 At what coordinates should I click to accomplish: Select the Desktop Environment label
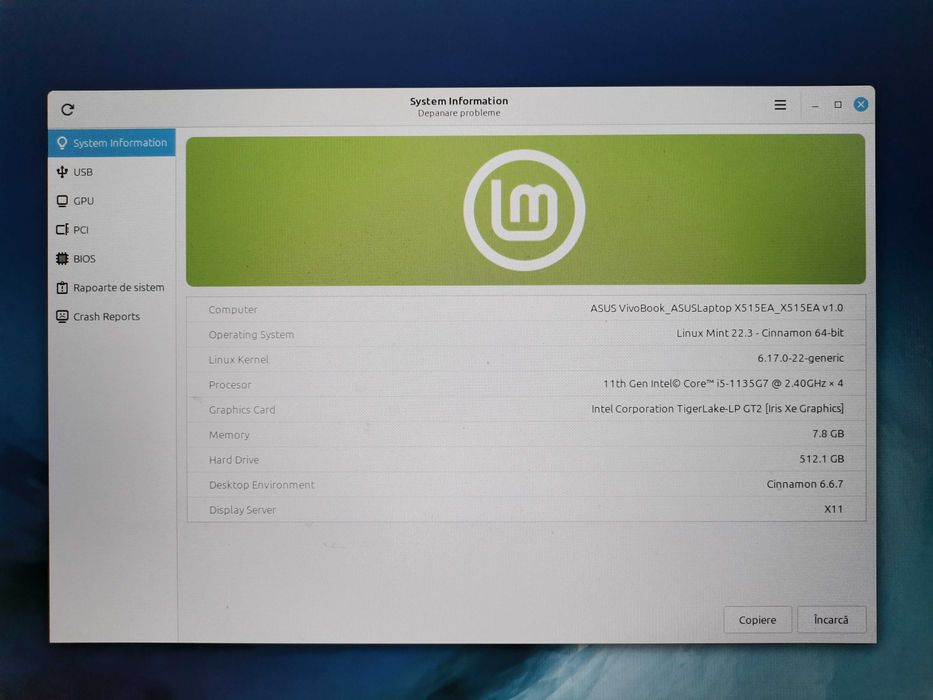[x=262, y=485]
